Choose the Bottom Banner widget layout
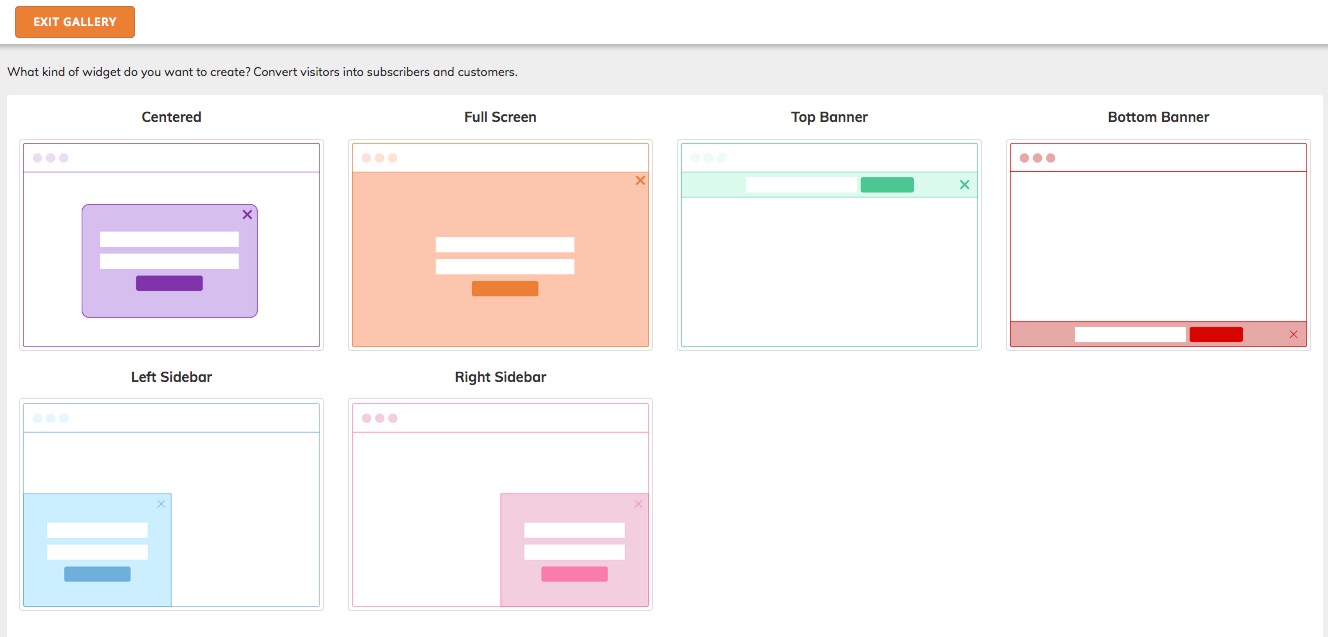The width and height of the screenshot is (1328, 637). (1157, 245)
